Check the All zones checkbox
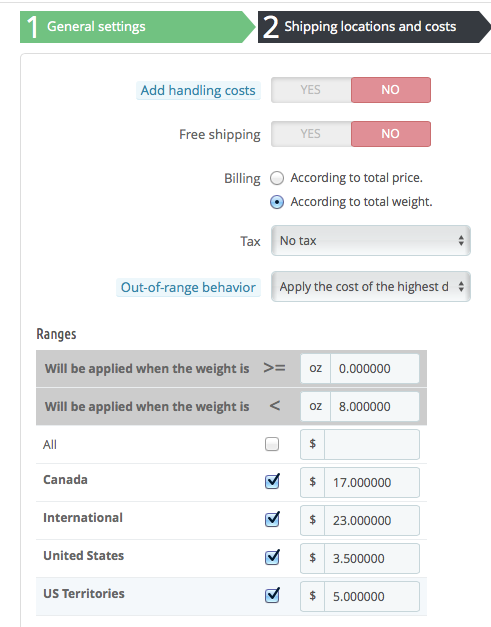Viewport: 491px width, 627px height. tap(272, 444)
